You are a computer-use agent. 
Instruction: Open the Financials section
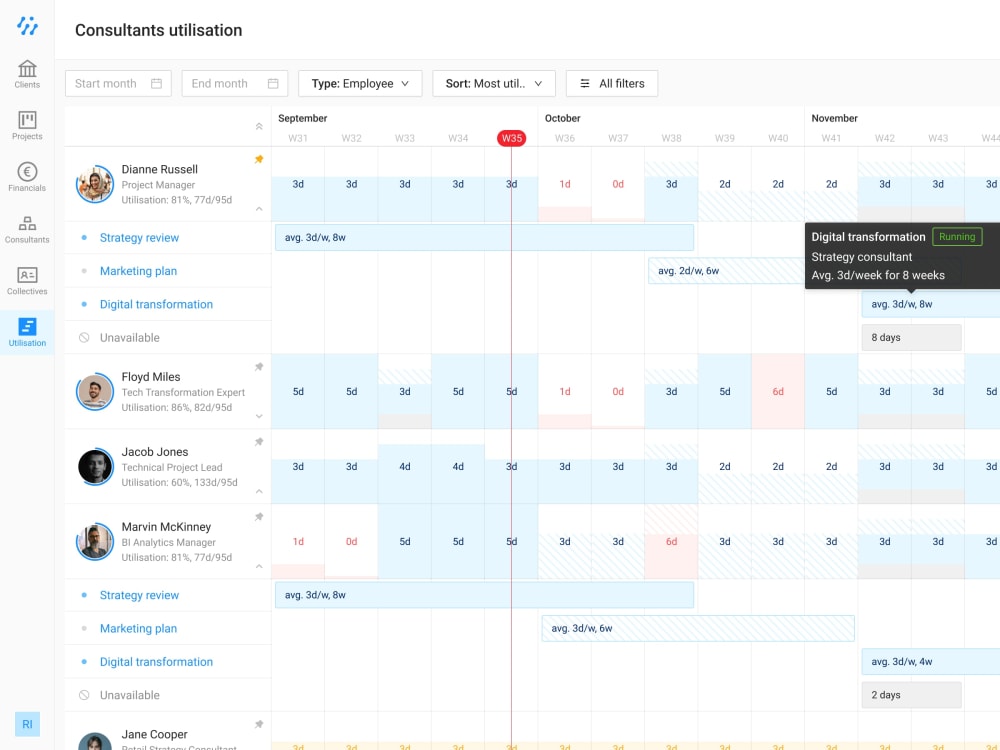coord(27,177)
